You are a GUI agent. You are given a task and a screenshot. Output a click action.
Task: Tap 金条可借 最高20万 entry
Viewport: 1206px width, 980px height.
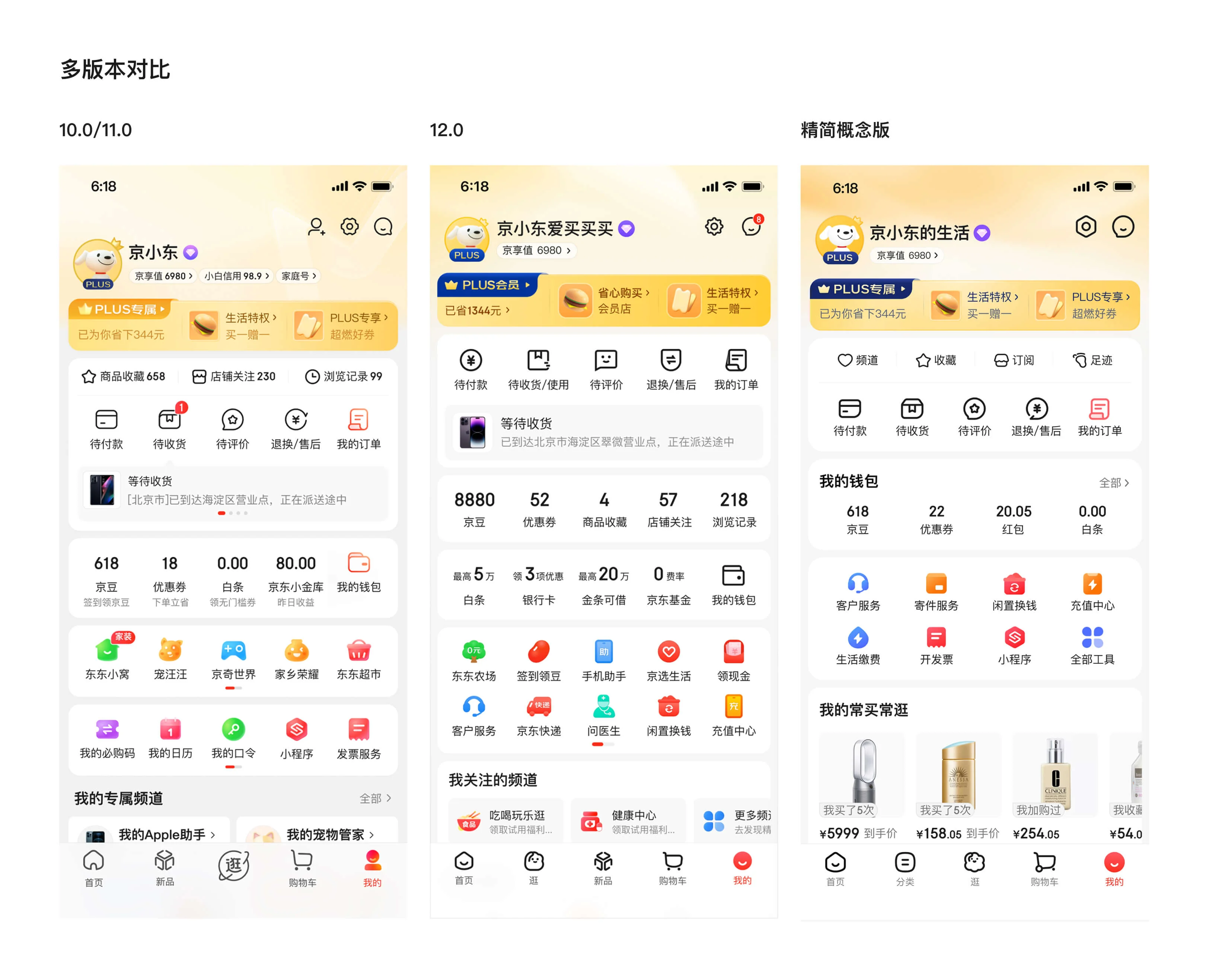click(x=604, y=585)
